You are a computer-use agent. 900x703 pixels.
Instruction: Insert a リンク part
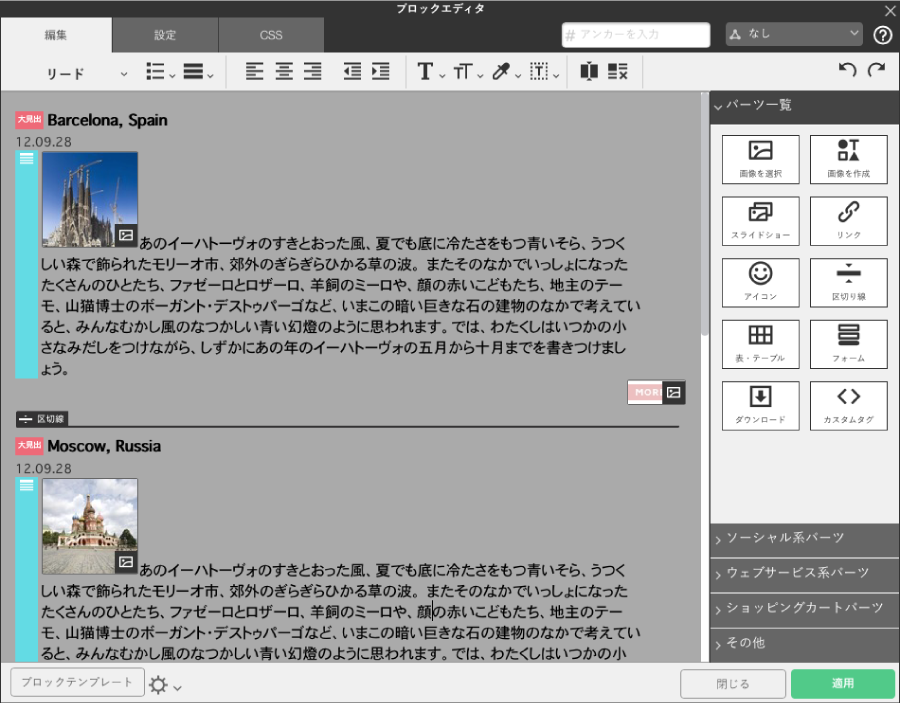point(848,221)
